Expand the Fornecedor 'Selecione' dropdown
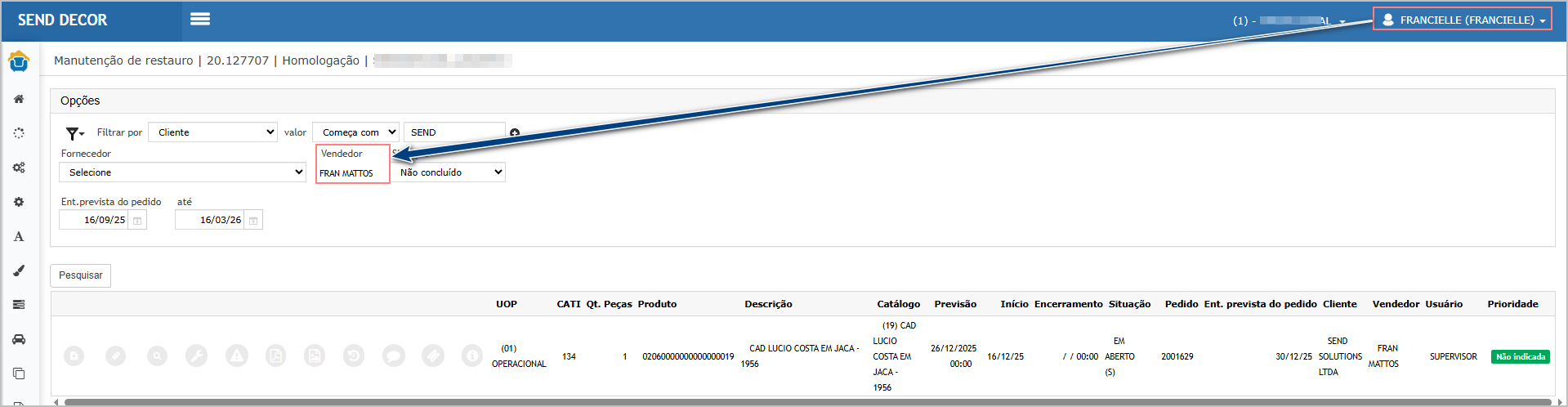 (182, 172)
